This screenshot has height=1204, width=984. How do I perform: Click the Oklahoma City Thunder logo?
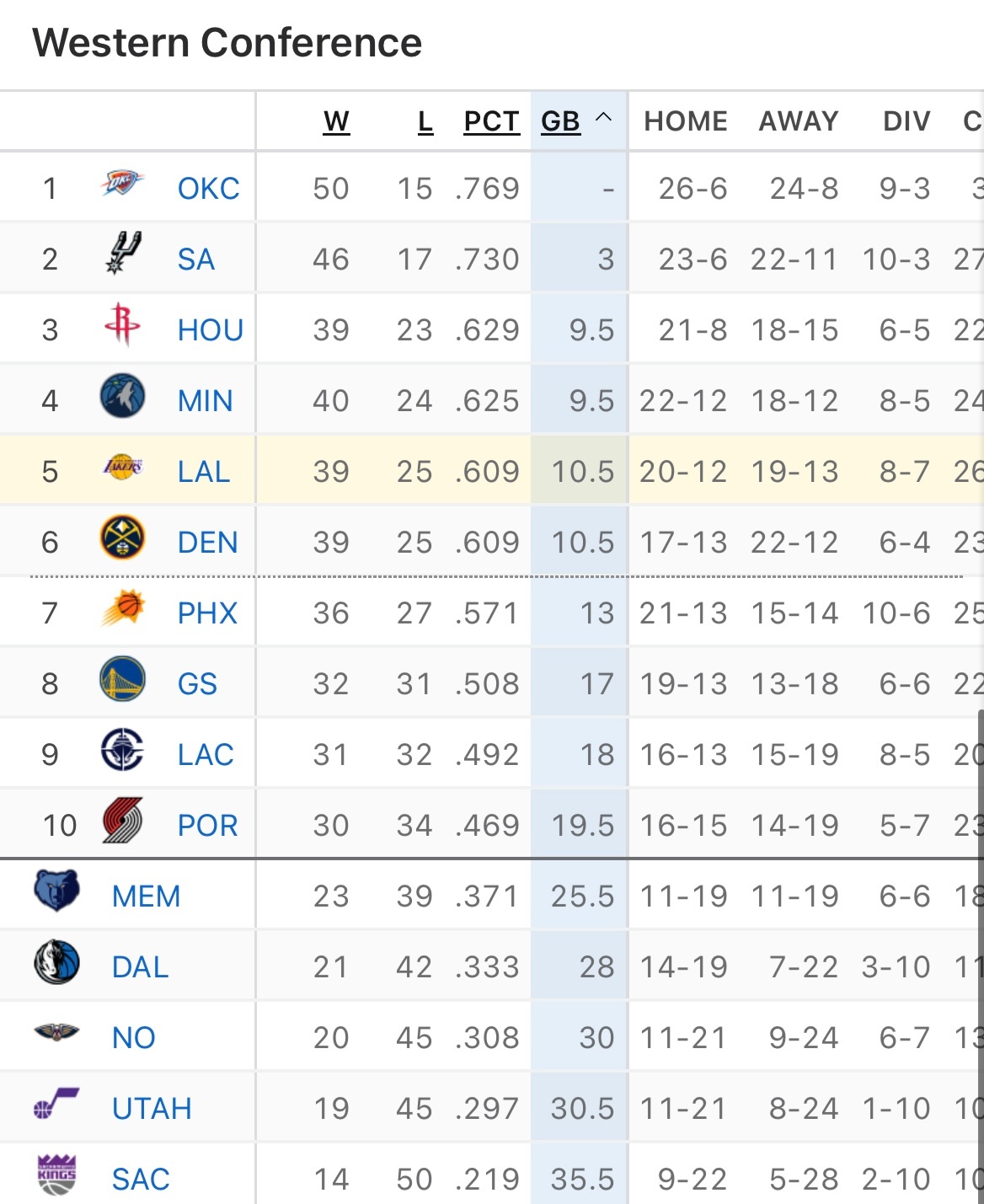(122, 185)
